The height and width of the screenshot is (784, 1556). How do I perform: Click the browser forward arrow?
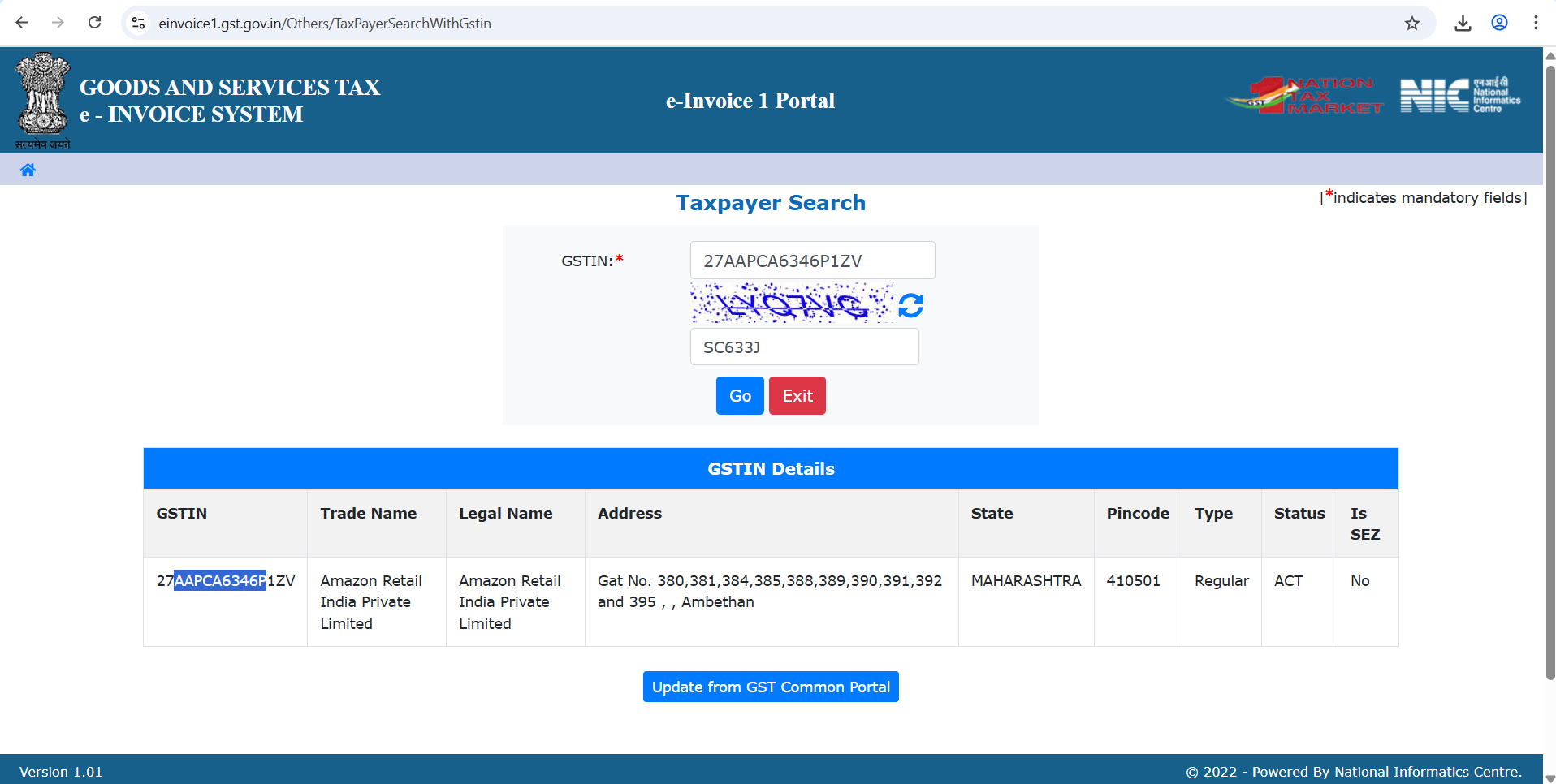(x=58, y=23)
